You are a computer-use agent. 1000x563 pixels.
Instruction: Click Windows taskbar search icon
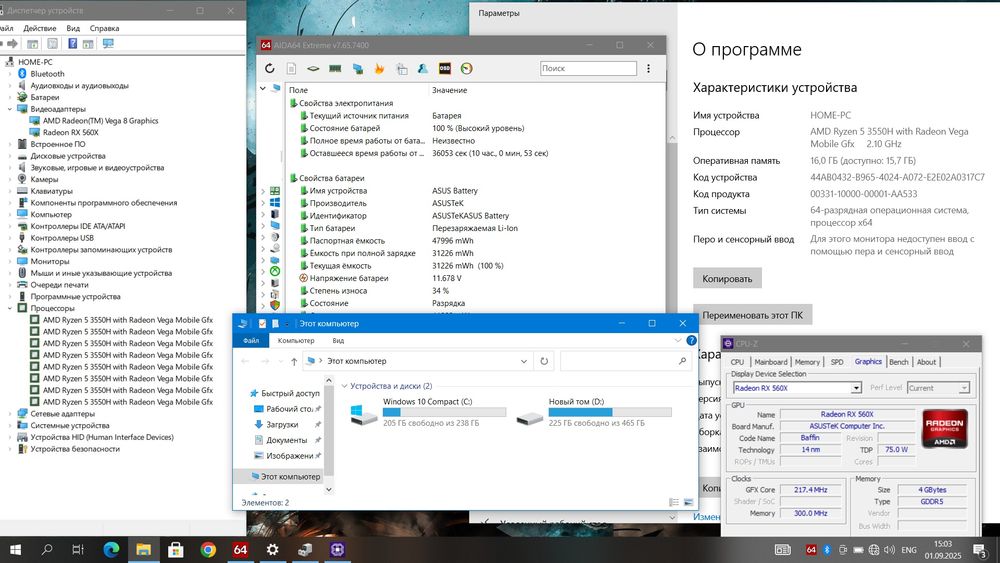tap(47, 549)
